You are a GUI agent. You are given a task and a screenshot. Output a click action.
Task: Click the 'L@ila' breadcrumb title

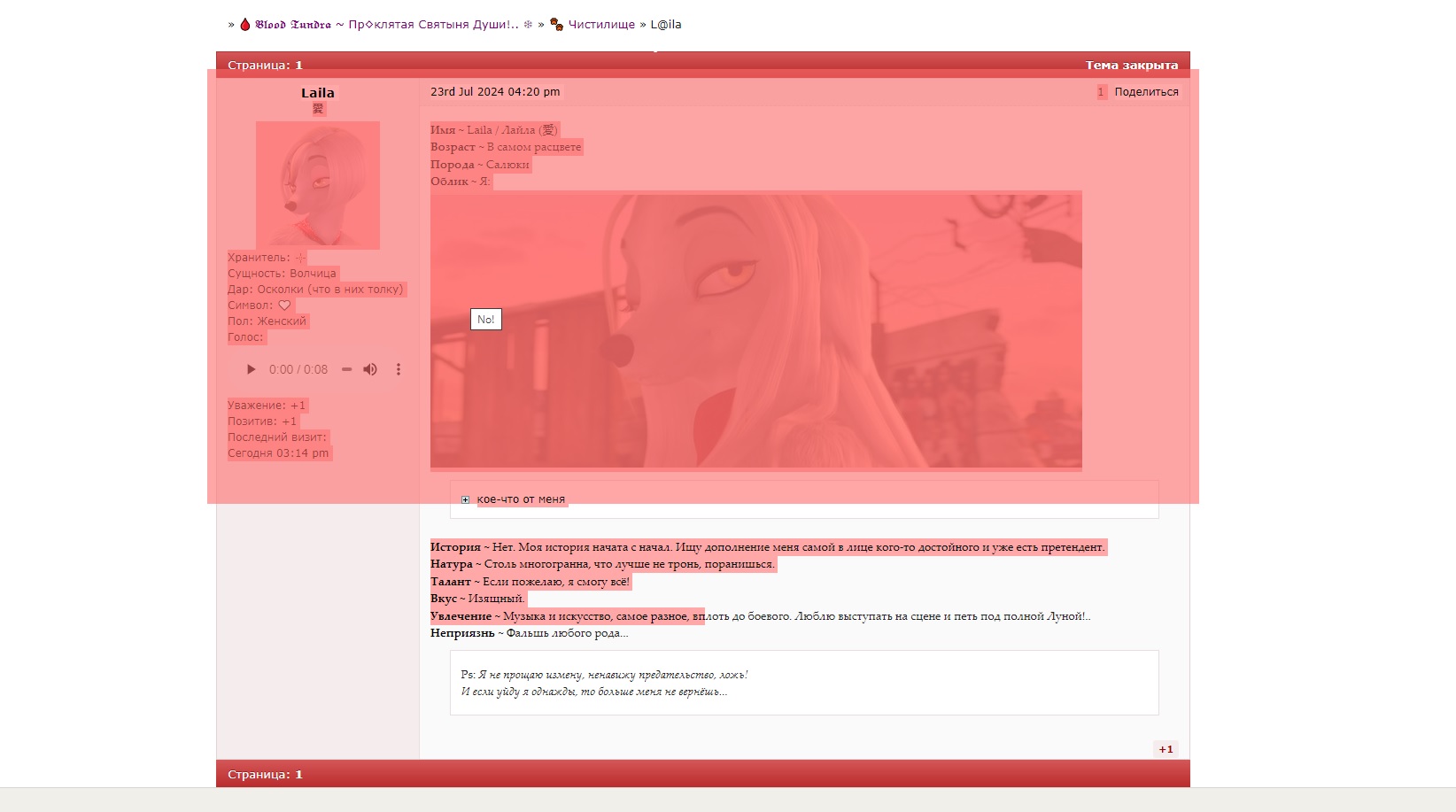(666, 25)
